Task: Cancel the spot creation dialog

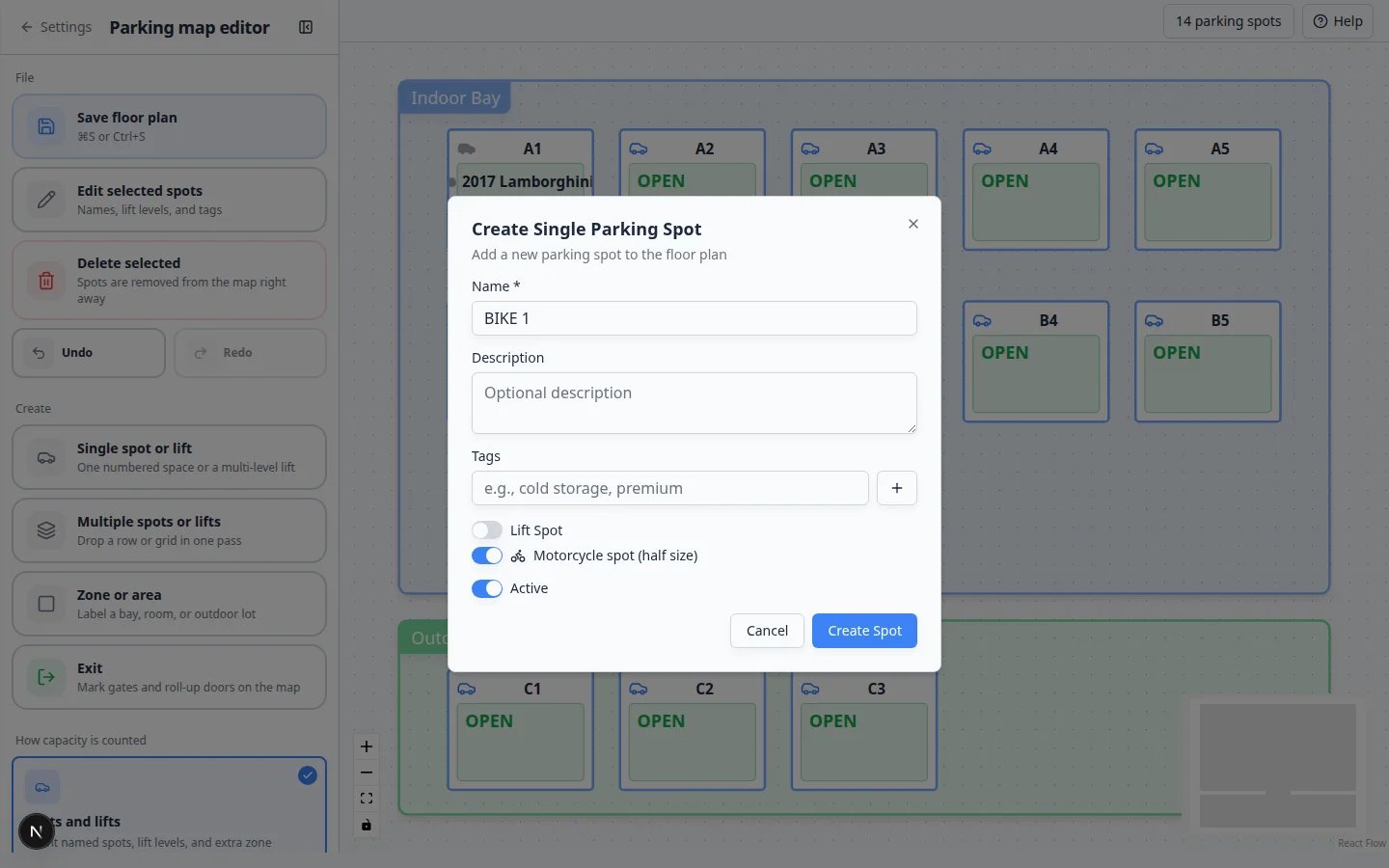Action: coord(767,631)
